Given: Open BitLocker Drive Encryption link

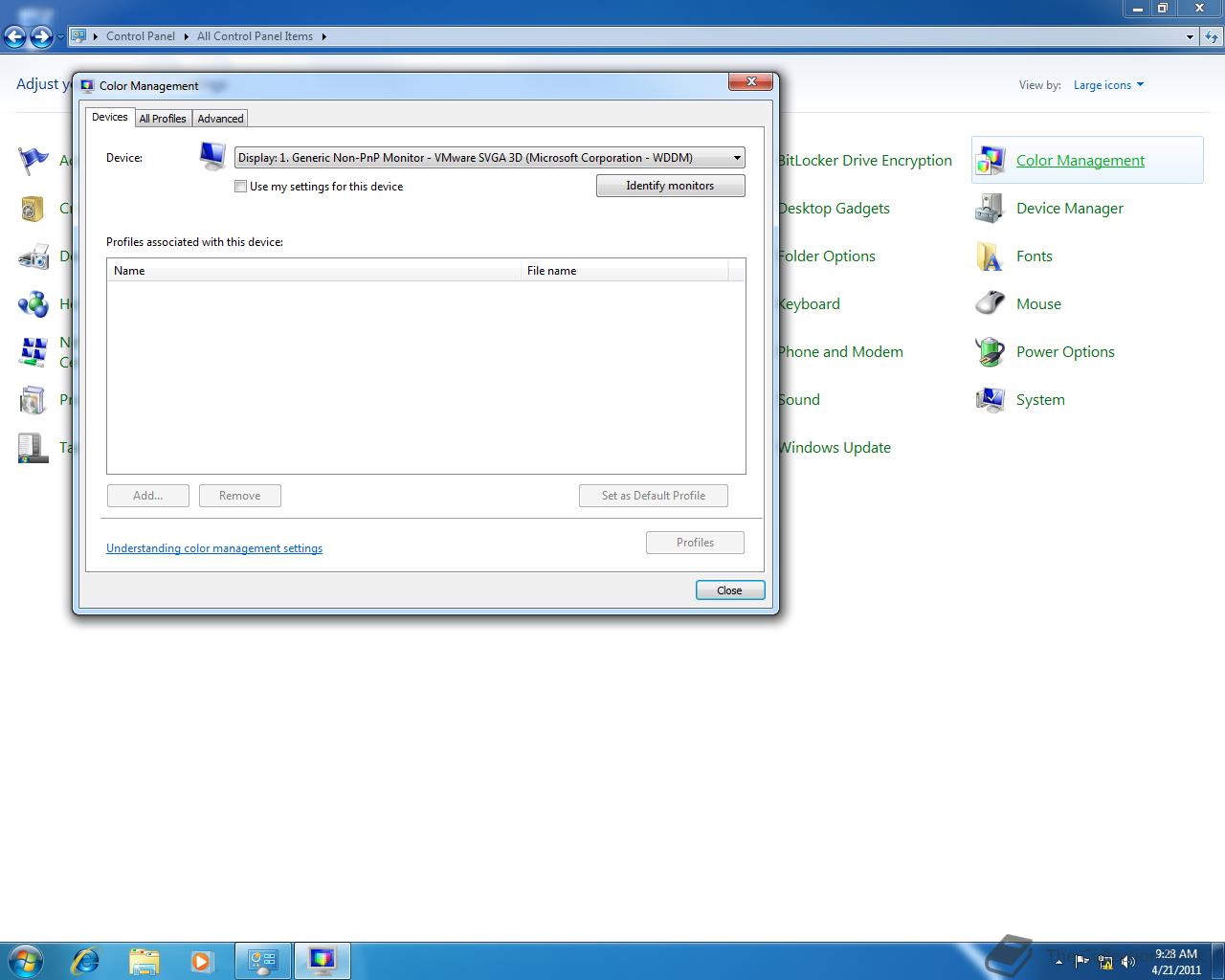Looking at the screenshot, I should pyautogui.click(x=865, y=161).
